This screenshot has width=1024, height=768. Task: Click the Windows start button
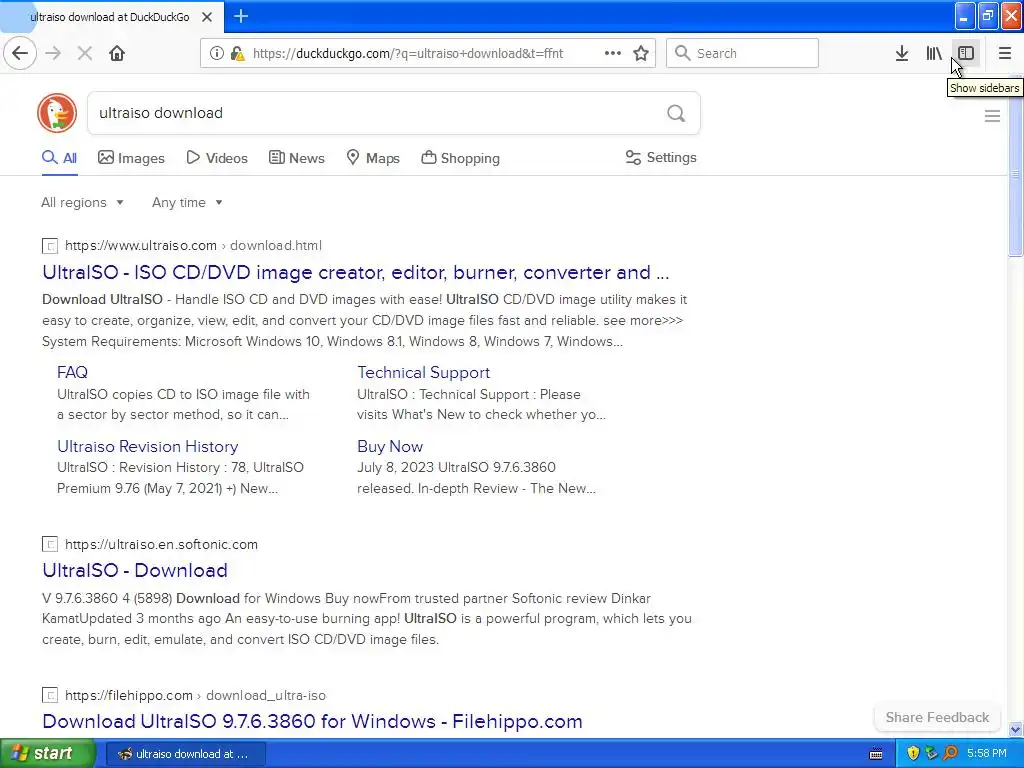[47, 754]
